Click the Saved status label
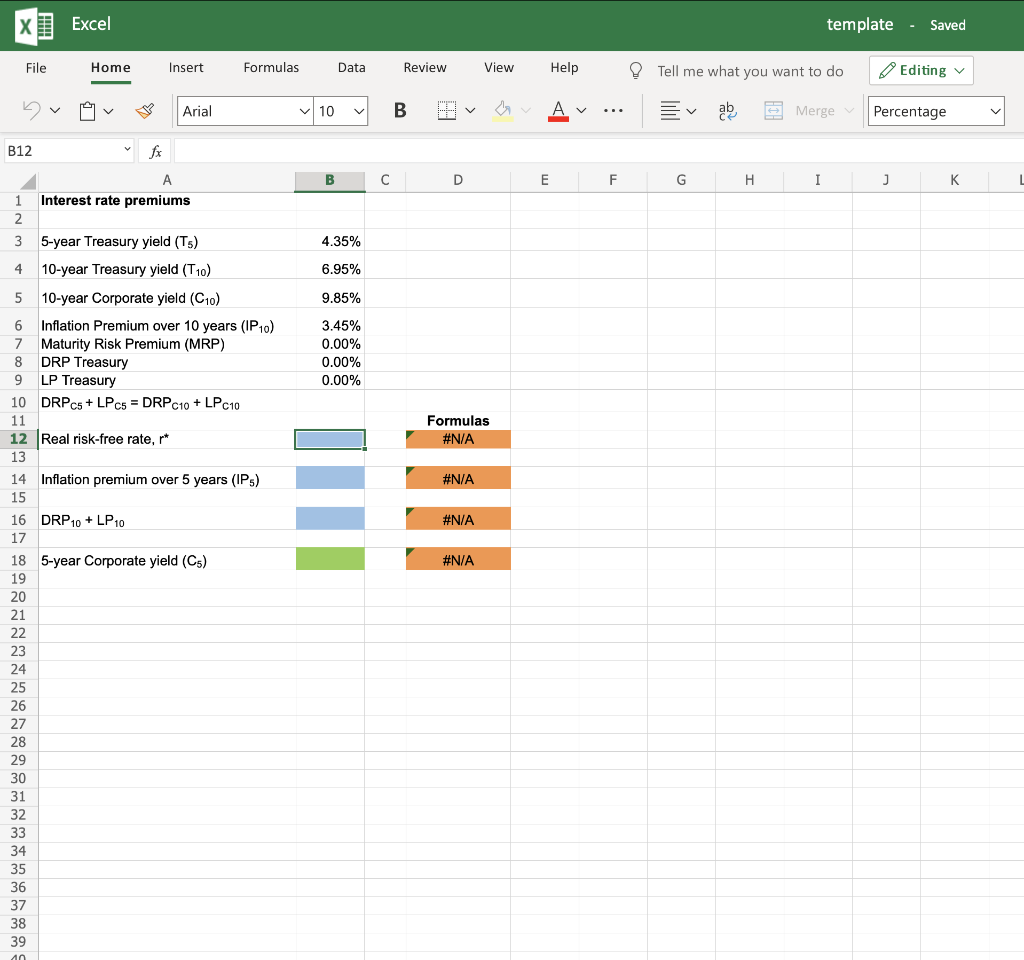This screenshot has height=960, width=1024. pyautogui.click(x=948, y=25)
